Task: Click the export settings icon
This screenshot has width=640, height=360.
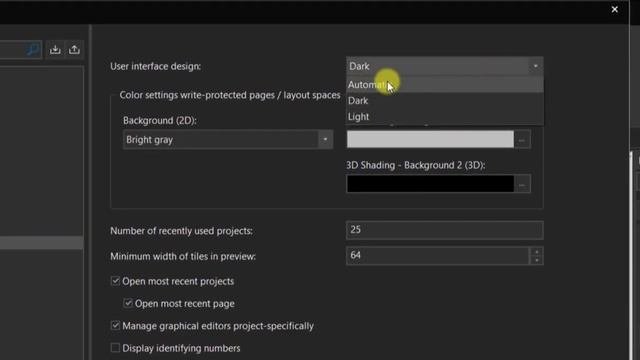Action: pos(74,50)
